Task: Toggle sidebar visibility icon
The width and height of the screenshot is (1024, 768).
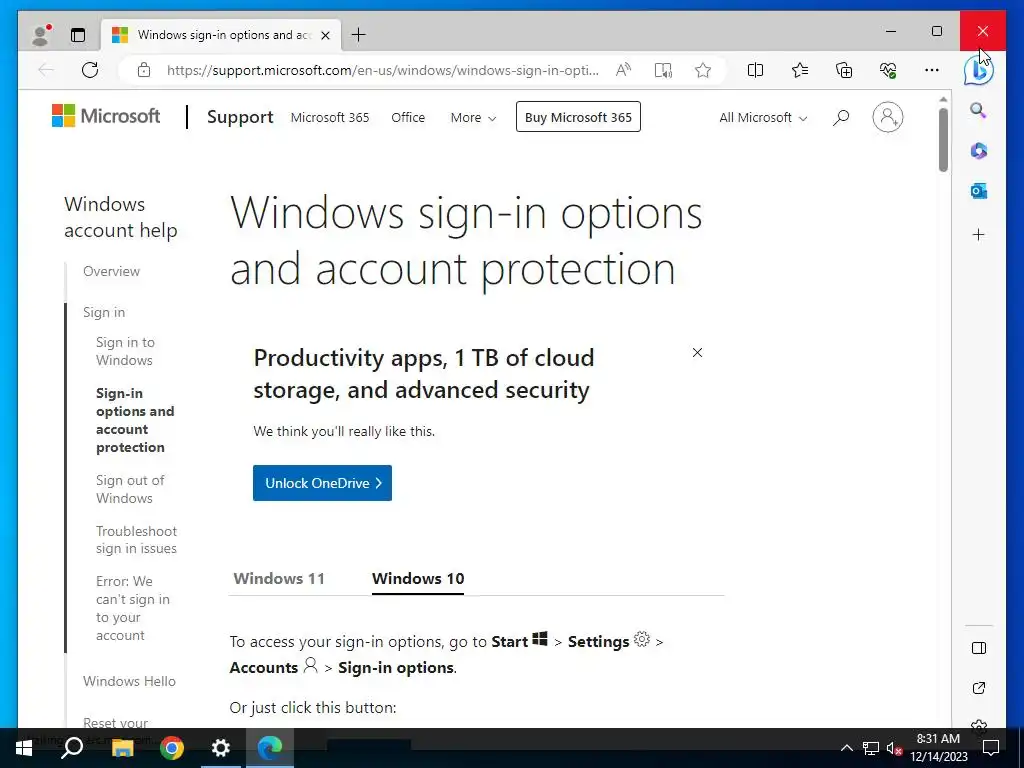Action: 978,648
